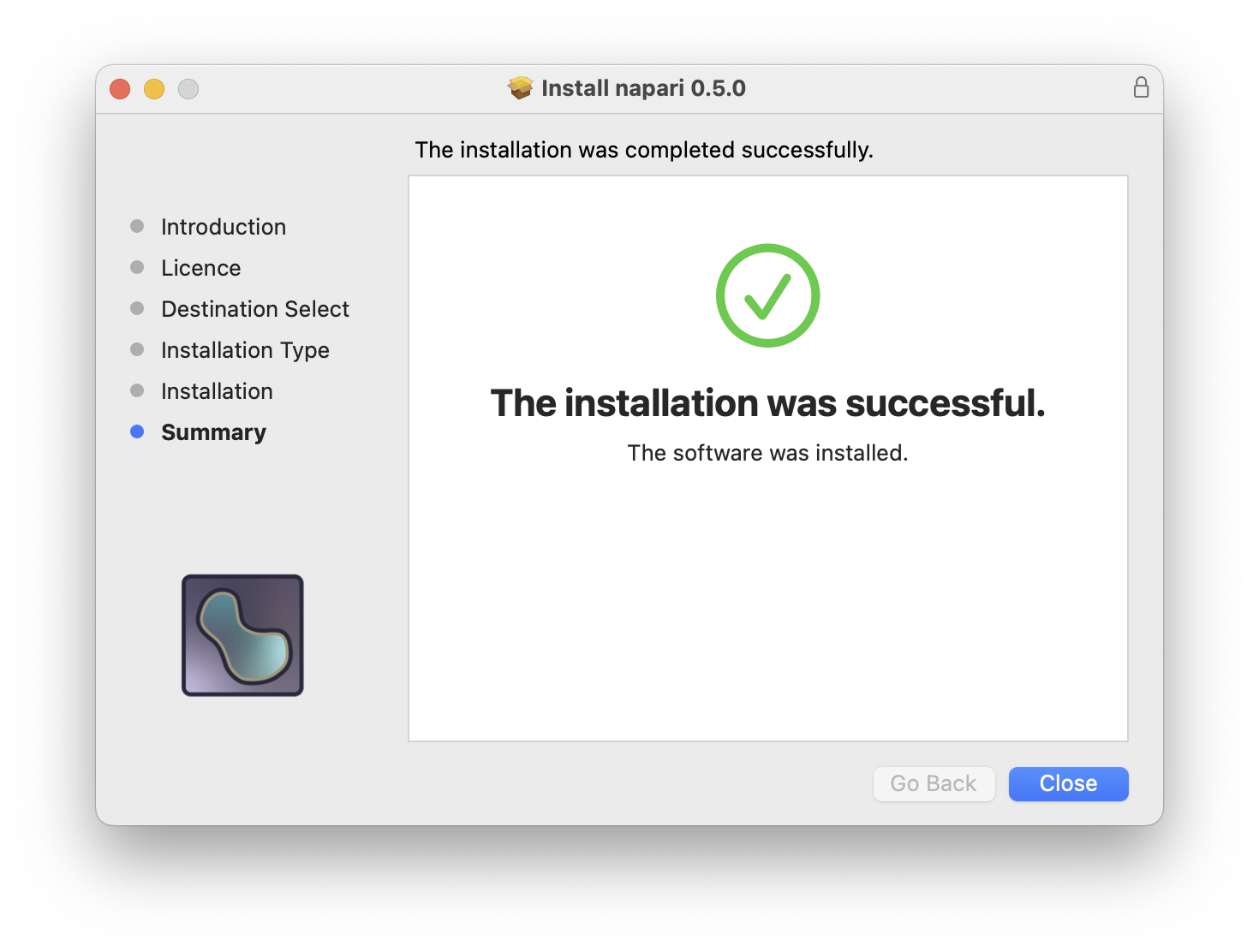Click the gray bullet beside Introduction

tap(138, 226)
